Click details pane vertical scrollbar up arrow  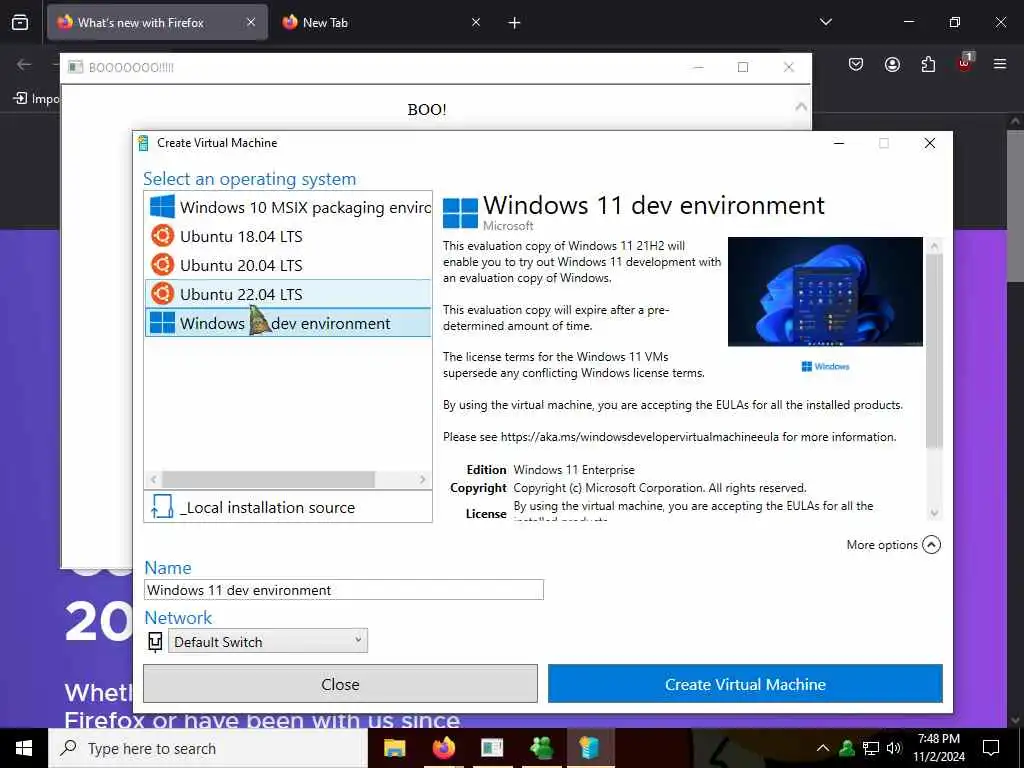coord(934,246)
